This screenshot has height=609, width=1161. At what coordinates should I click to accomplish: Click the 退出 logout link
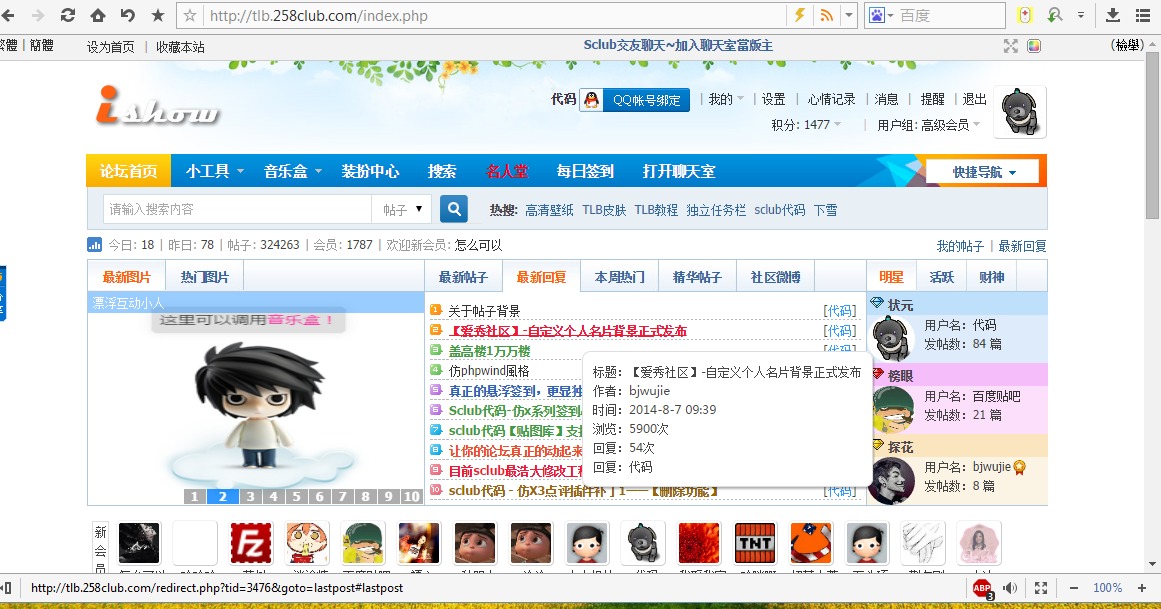974,99
